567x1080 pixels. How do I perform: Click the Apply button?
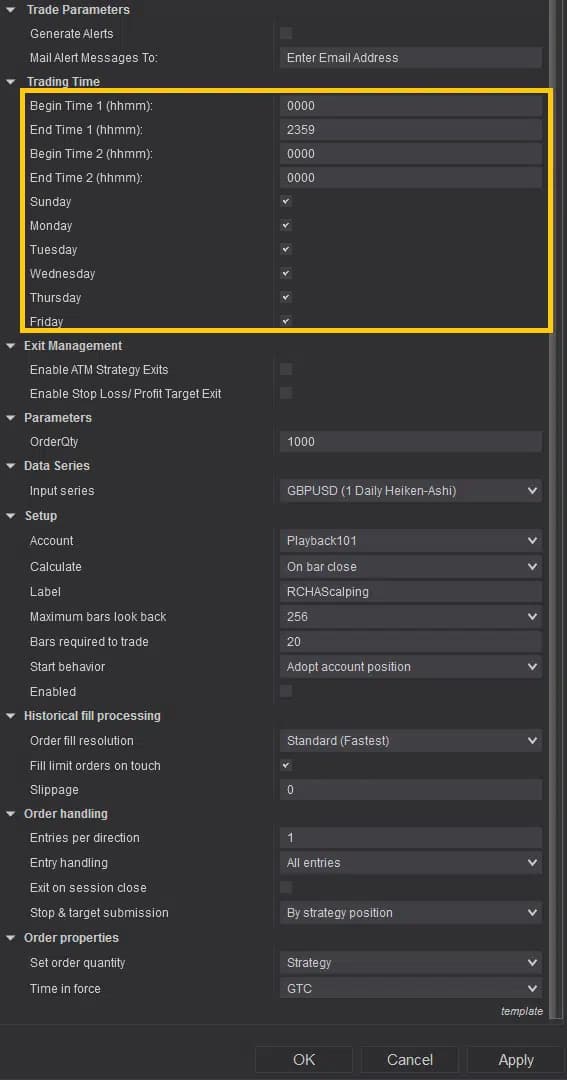click(516, 1059)
